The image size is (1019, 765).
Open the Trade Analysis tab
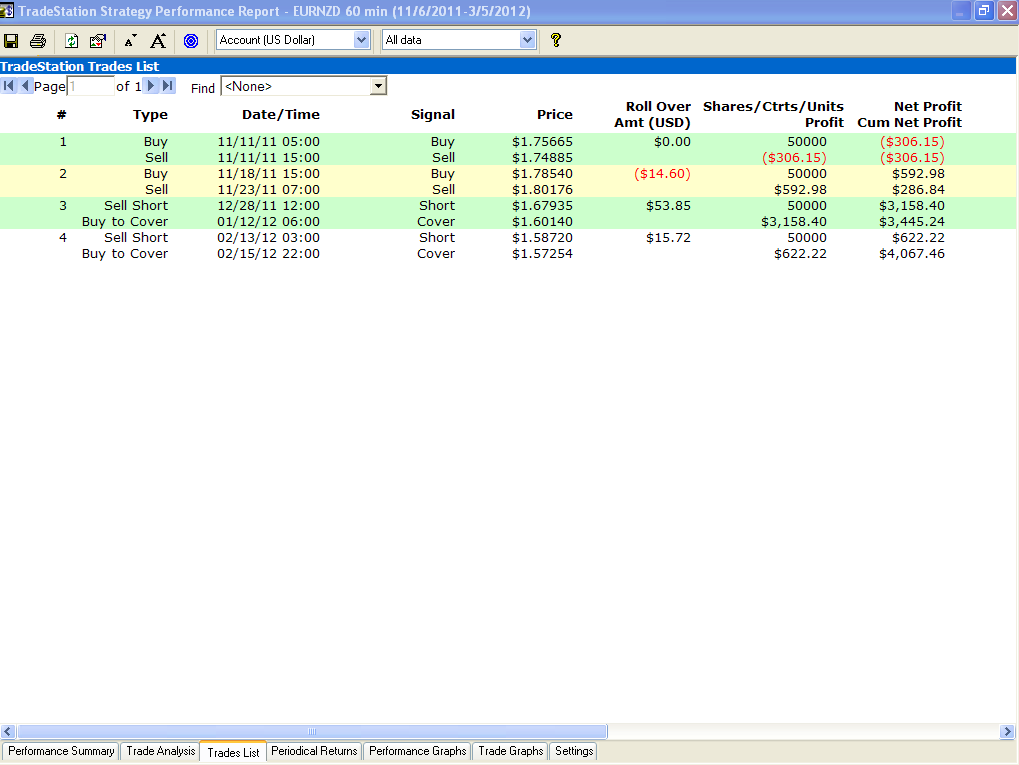161,751
